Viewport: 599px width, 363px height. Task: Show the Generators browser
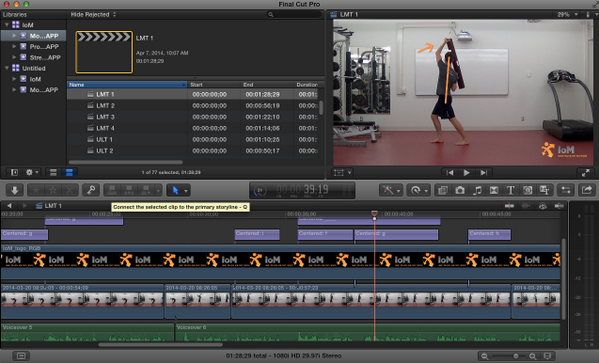pos(528,190)
